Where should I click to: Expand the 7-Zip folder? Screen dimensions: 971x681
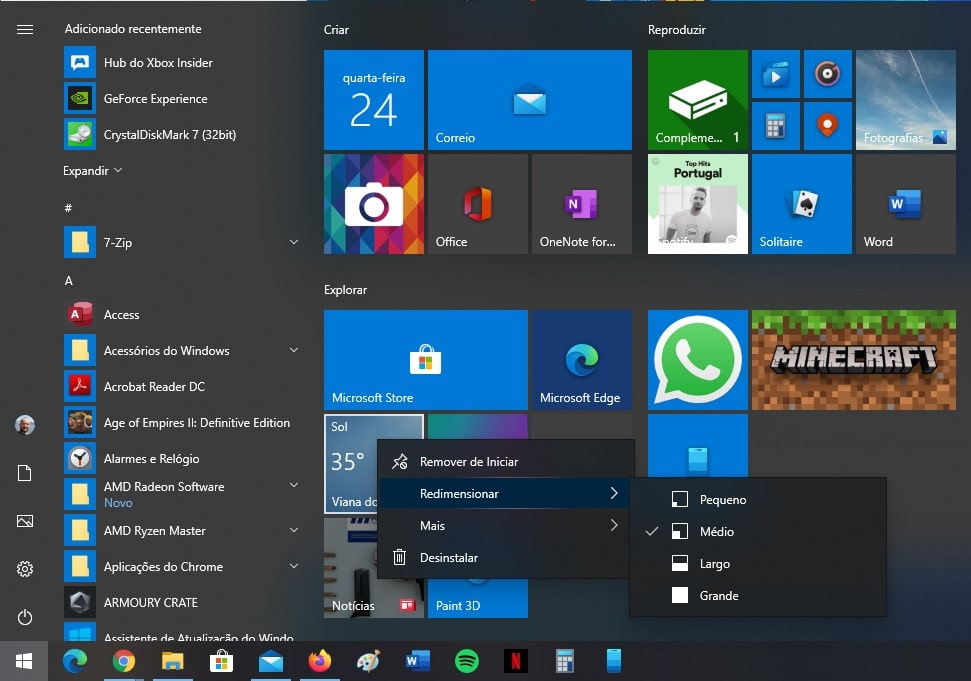tap(294, 242)
